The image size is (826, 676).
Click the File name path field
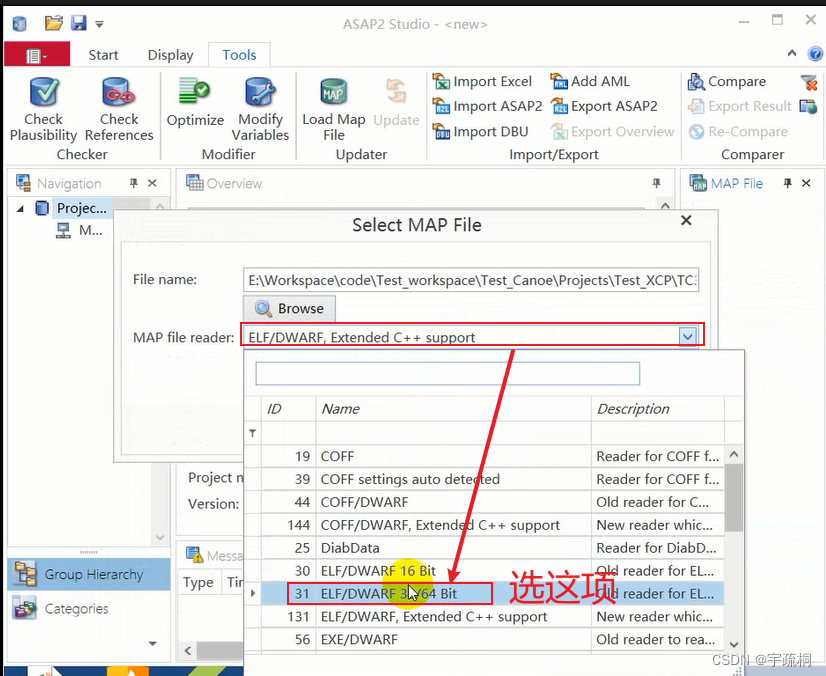pos(471,280)
